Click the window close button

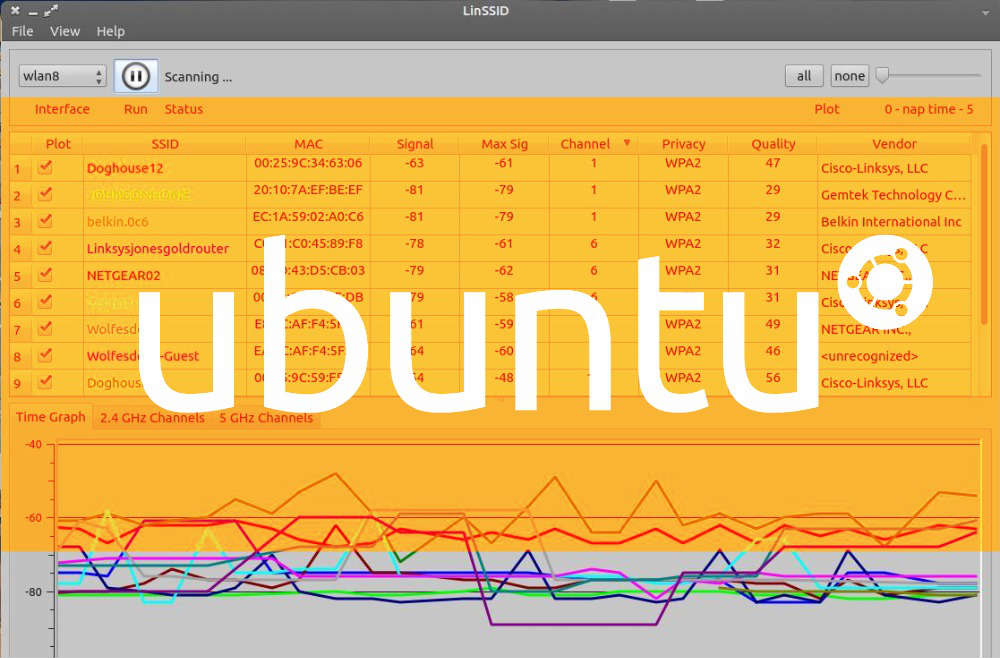[15, 10]
